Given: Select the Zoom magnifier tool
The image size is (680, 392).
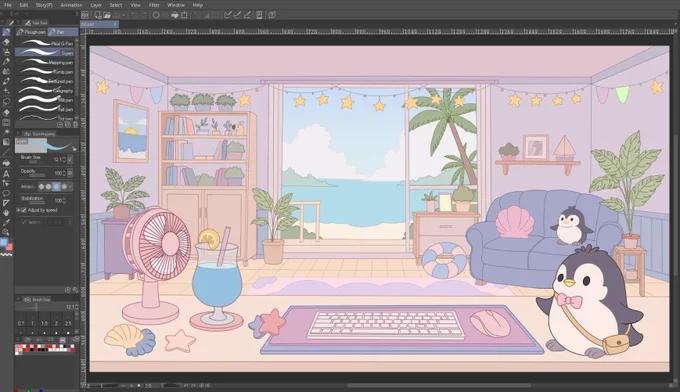Looking at the screenshot, I should click(x=6, y=232).
